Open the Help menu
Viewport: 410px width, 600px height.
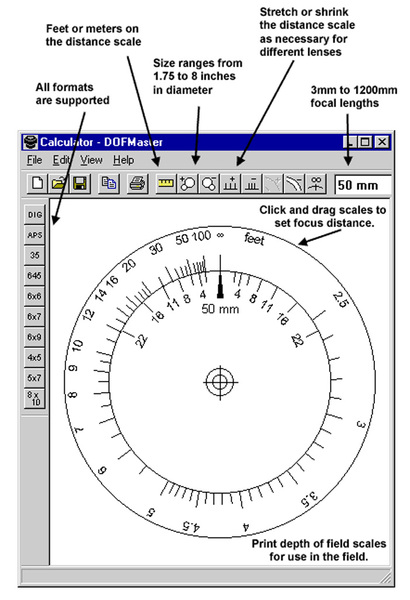(x=124, y=160)
